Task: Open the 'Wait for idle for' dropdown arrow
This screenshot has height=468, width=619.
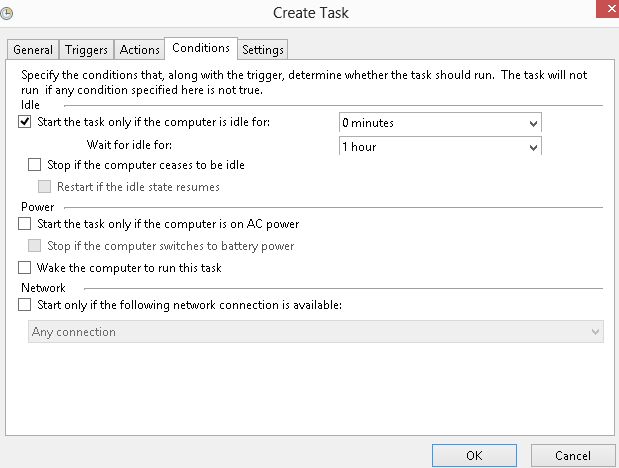Action: (x=532, y=147)
